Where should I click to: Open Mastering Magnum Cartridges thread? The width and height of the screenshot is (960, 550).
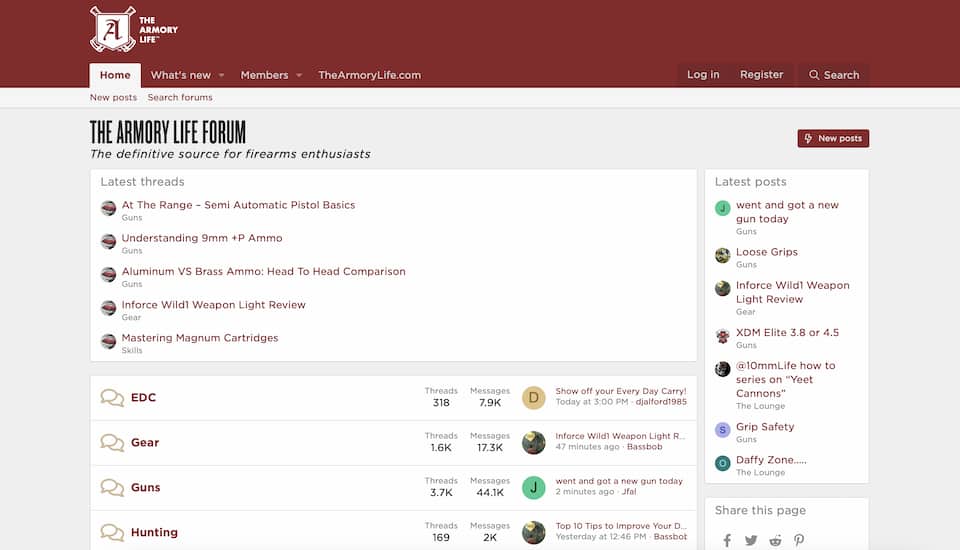(200, 337)
